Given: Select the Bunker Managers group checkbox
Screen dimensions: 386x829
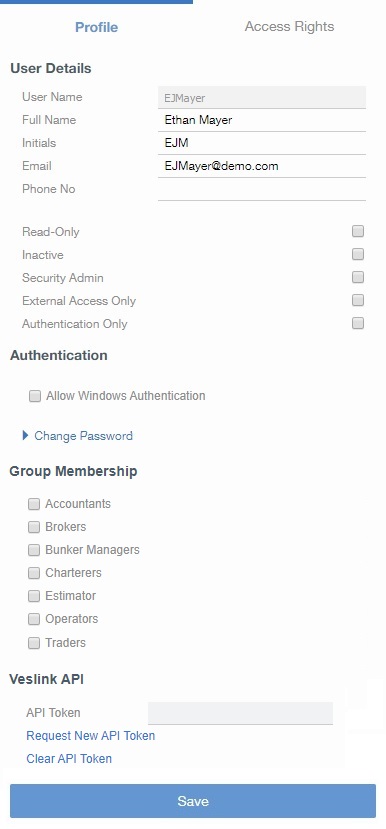Looking at the screenshot, I should tap(34, 550).
